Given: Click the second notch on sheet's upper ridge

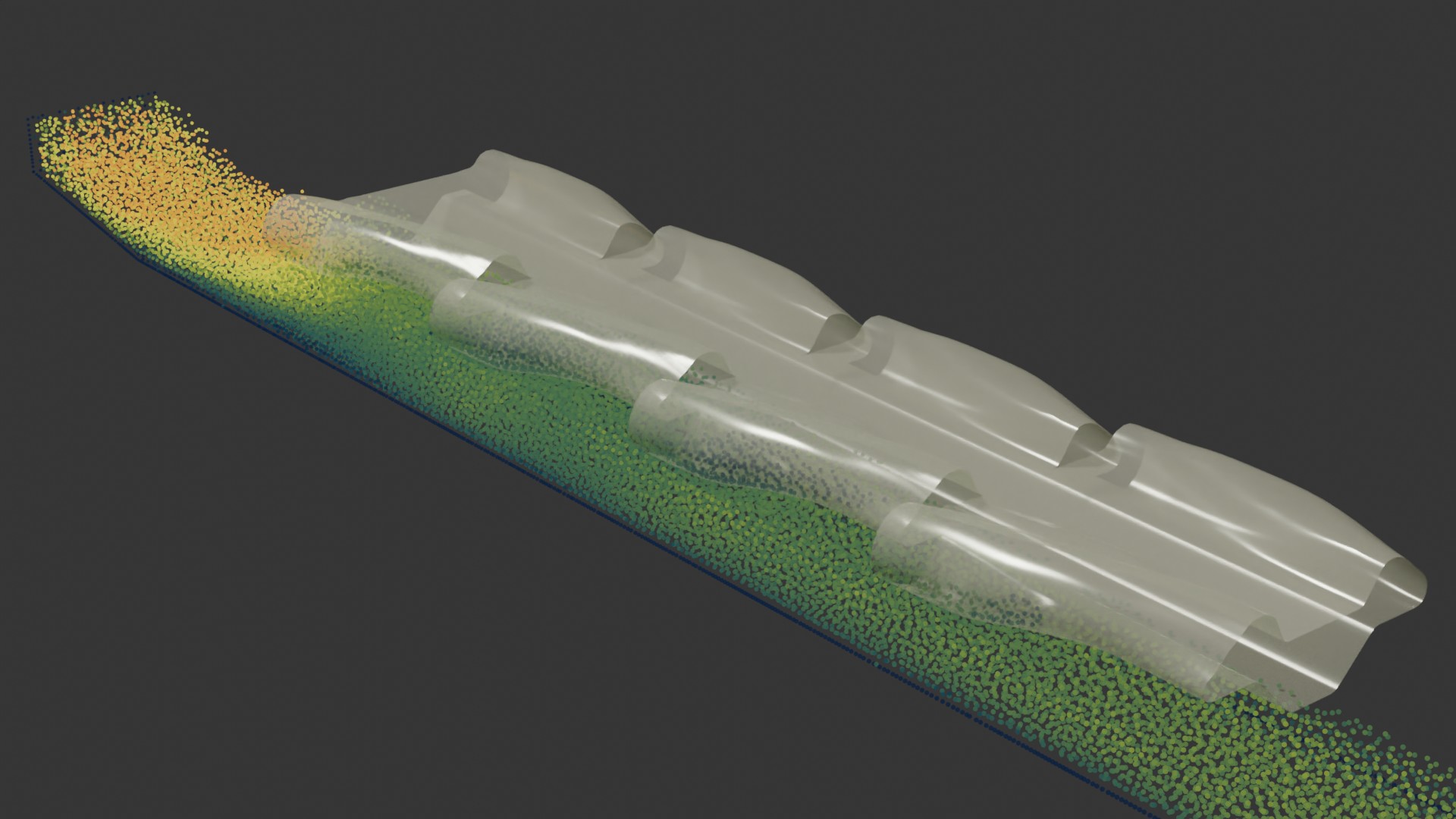Looking at the screenshot, I should (x=838, y=334).
